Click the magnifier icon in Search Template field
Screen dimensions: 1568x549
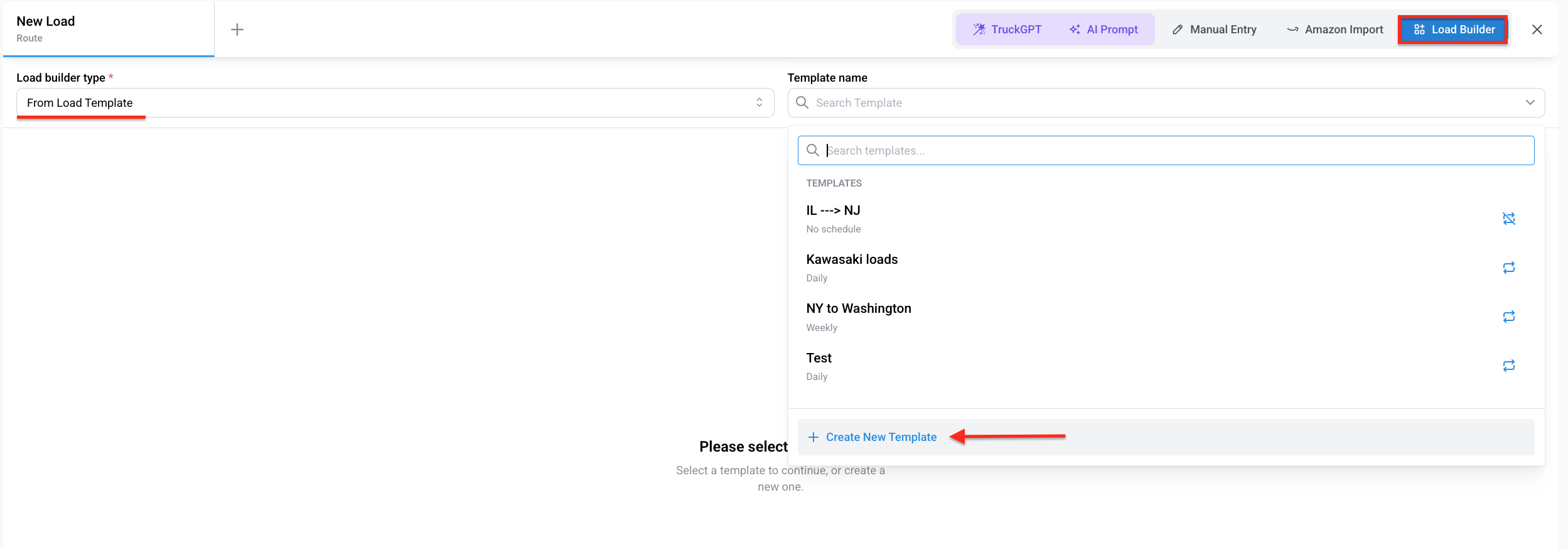point(802,102)
